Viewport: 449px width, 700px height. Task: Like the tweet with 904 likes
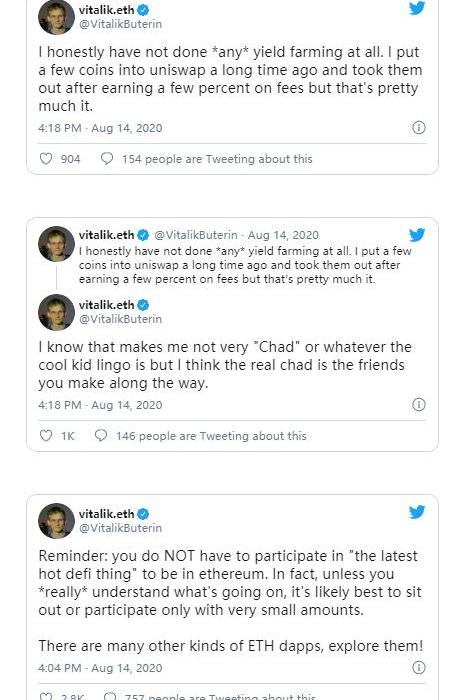coord(46,158)
